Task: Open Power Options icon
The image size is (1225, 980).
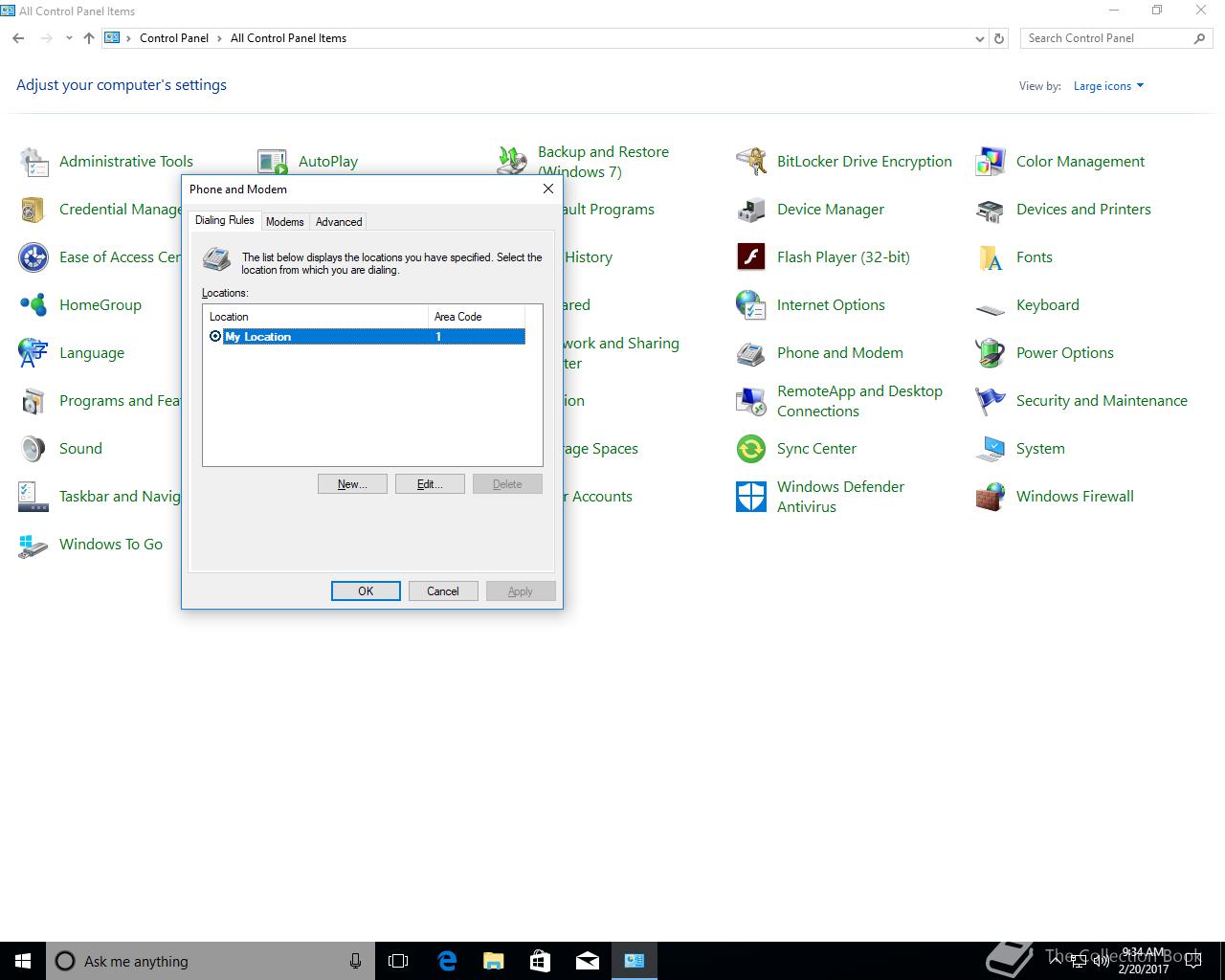Action: coord(991,353)
